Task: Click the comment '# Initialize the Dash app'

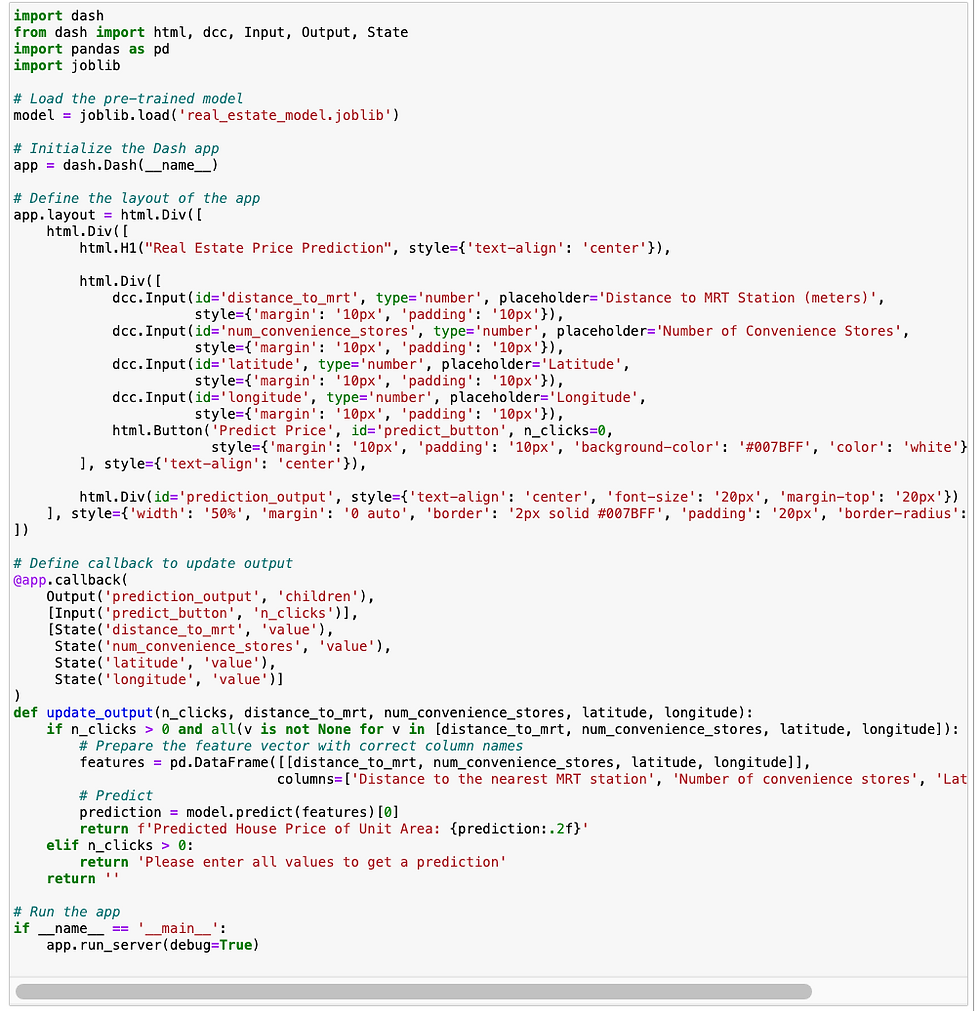Action: [x=117, y=148]
